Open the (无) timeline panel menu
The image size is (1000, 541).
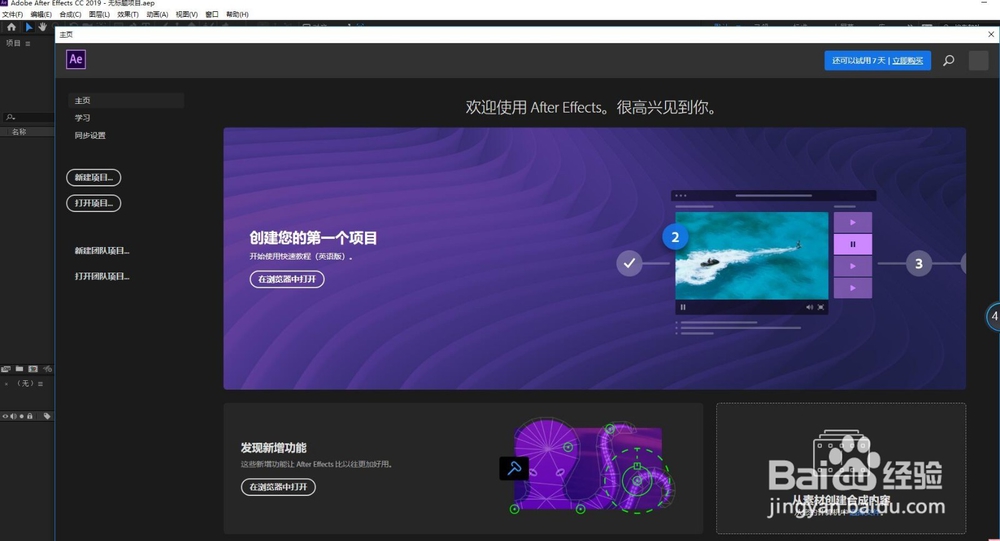pos(40,384)
